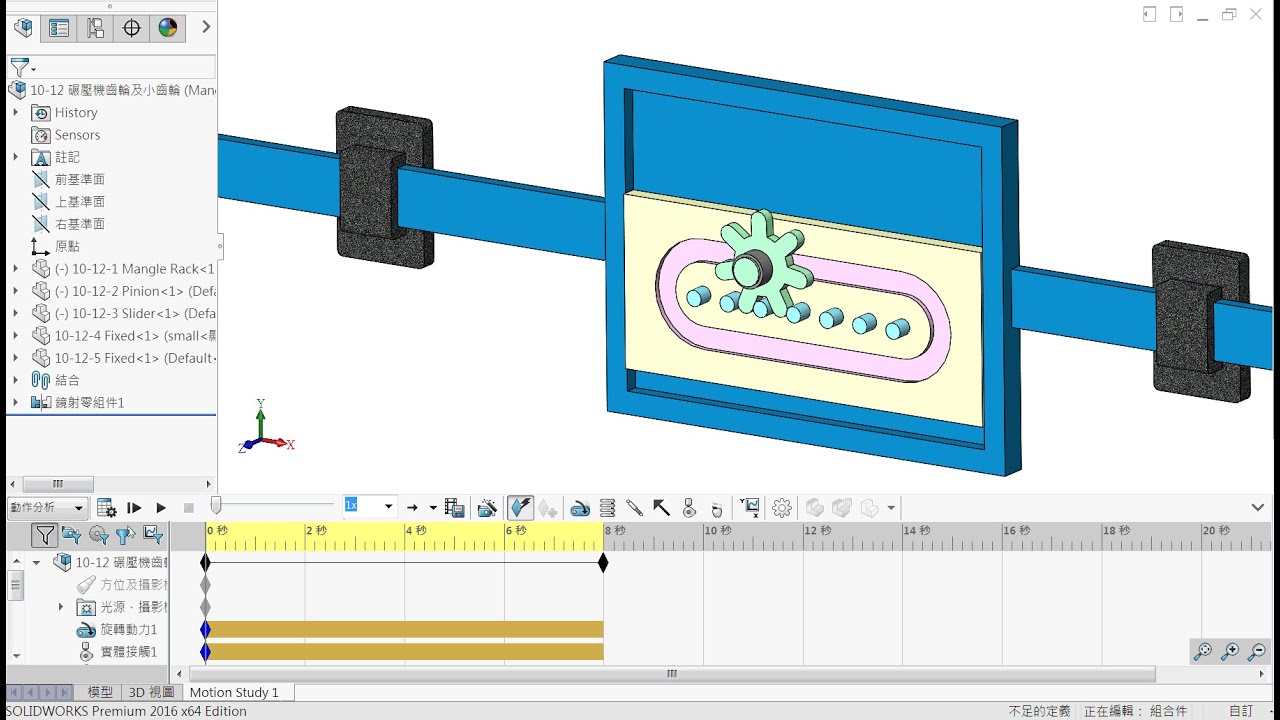The width and height of the screenshot is (1280, 720).
Task: Open the DisplayManager appearance tab
Action: coord(168,28)
